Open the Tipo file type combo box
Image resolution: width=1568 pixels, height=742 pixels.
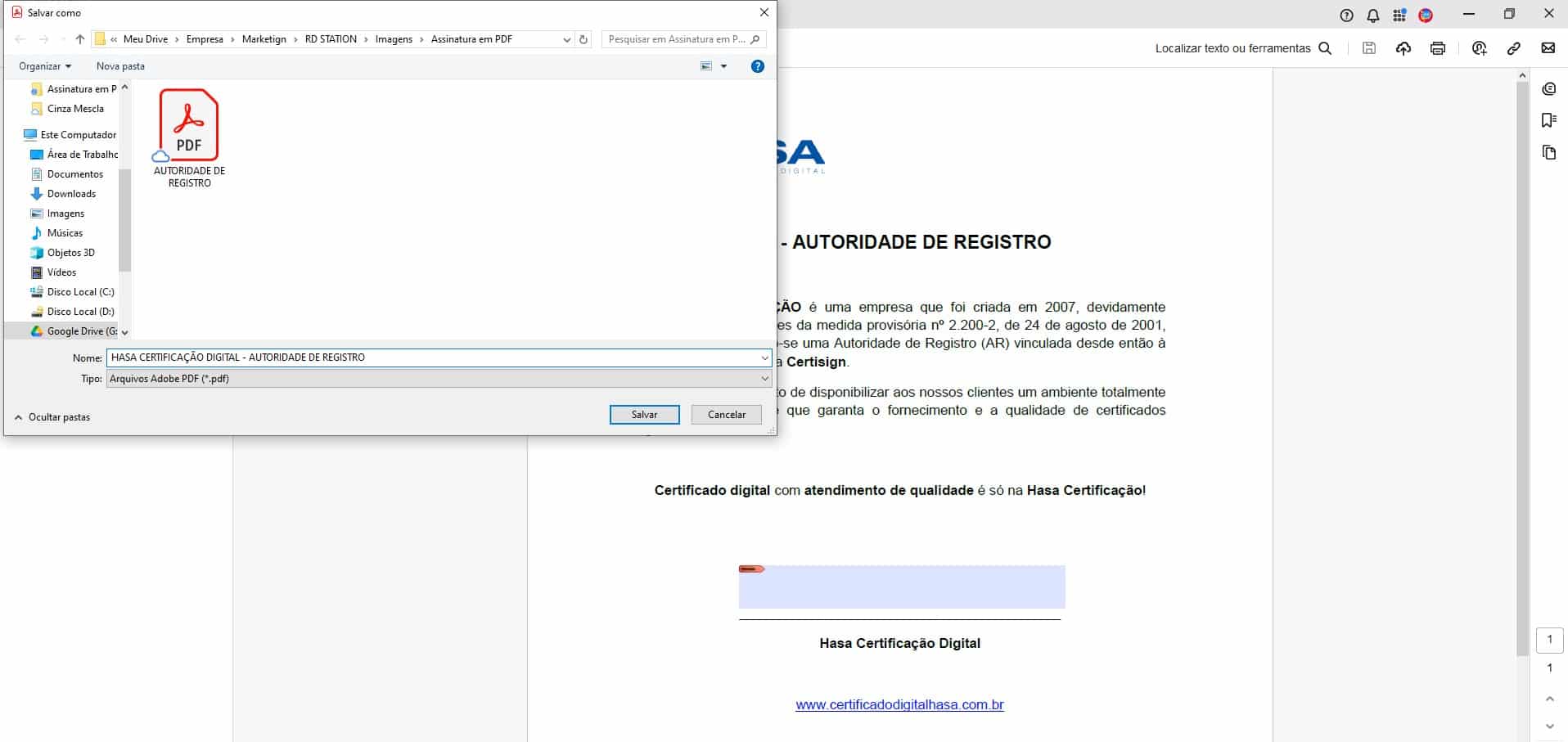pyautogui.click(x=439, y=379)
